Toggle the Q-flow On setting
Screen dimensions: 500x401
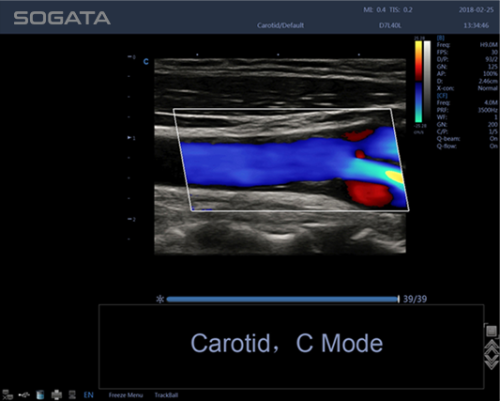467,146
